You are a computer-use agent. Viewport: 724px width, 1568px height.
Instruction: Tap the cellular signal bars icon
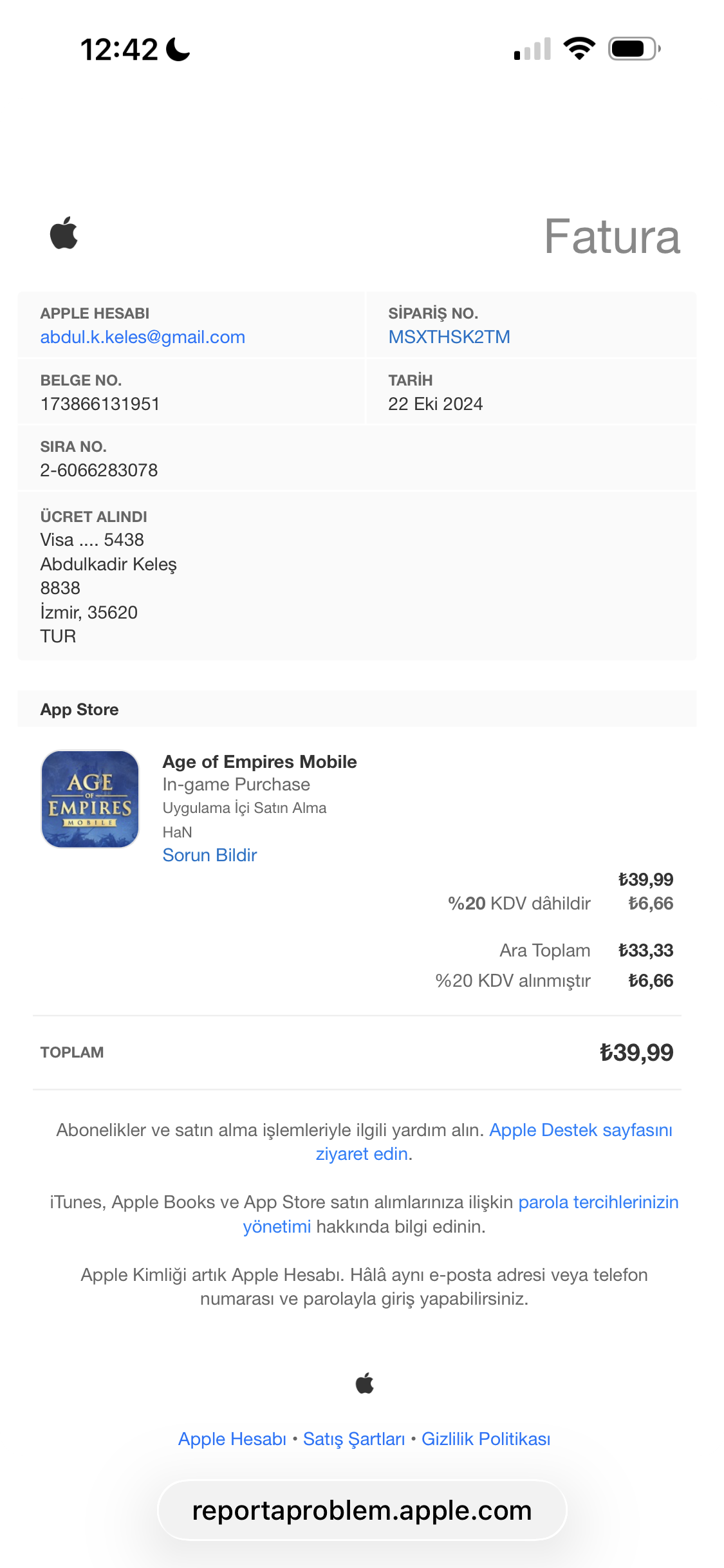pyautogui.click(x=532, y=49)
